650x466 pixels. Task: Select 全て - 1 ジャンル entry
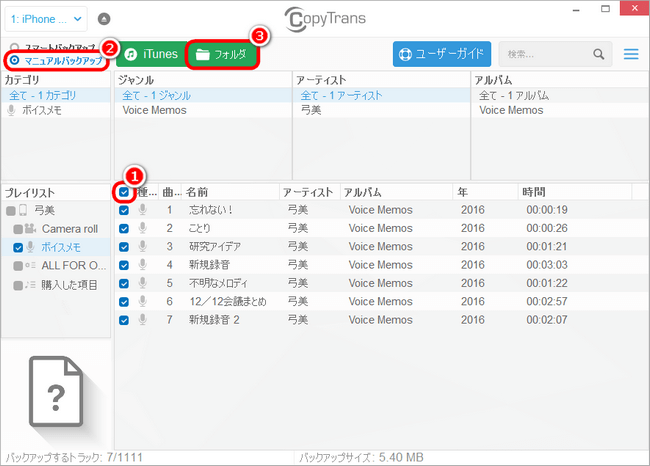[x=203, y=95]
